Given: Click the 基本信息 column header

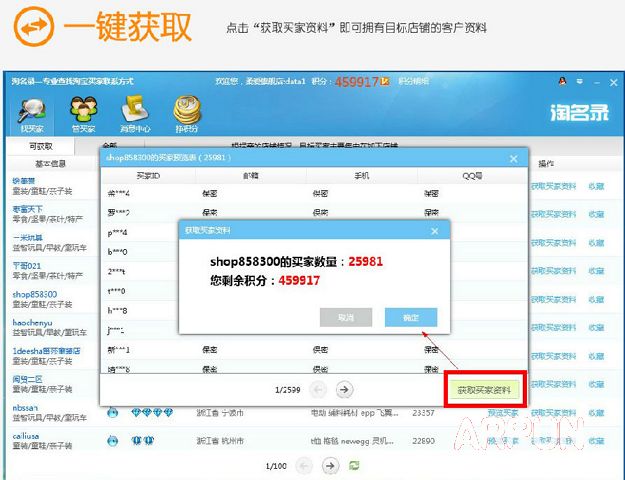Looking at the screenshot, I should (x=51, y=164).
